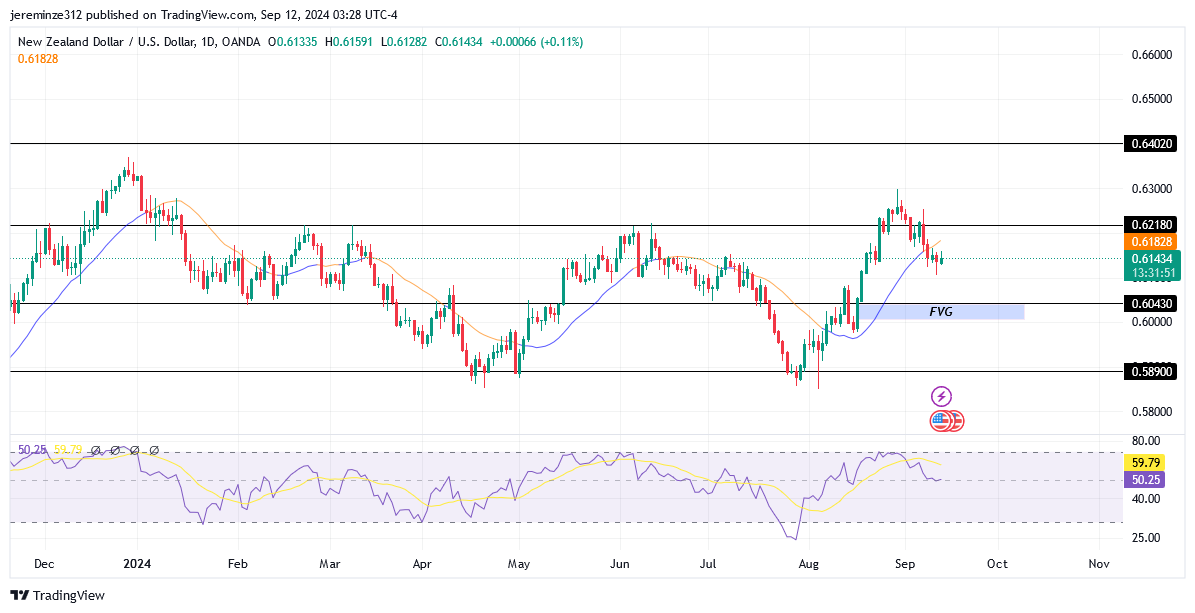
Task: Click the orange 0.61828 legend value under symbol title
Action: coord(38,59)
